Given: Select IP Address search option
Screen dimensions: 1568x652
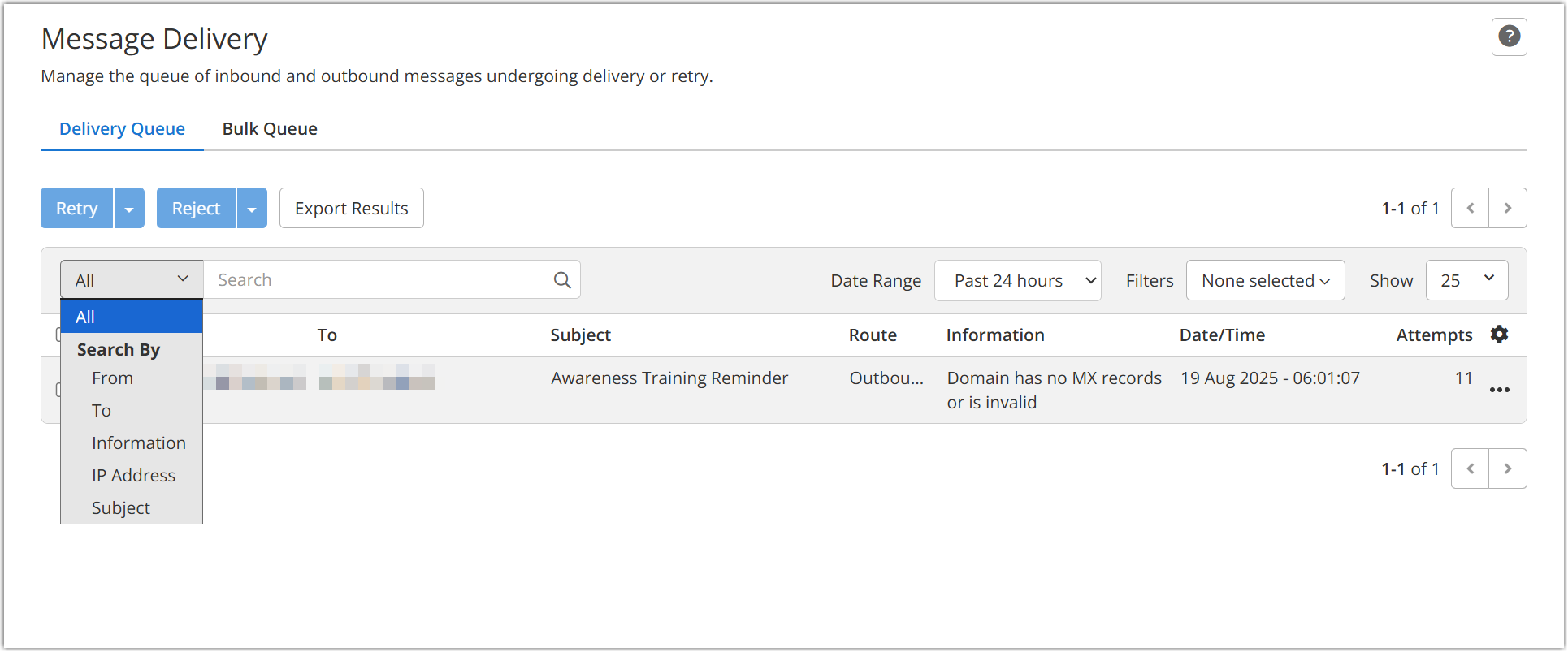Looking at the screenshot, I should click(x=133, y=475).
